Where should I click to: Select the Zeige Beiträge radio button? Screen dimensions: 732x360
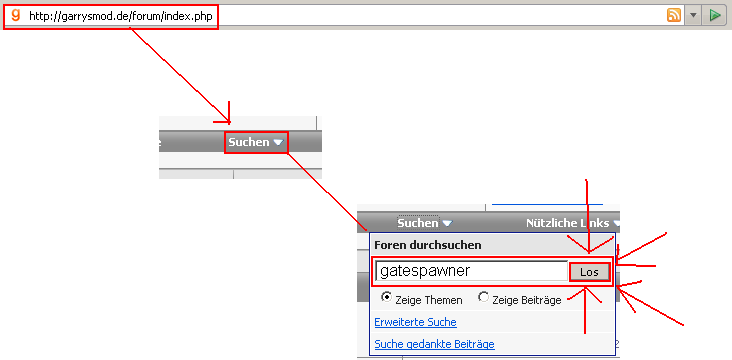pos(484,297)
